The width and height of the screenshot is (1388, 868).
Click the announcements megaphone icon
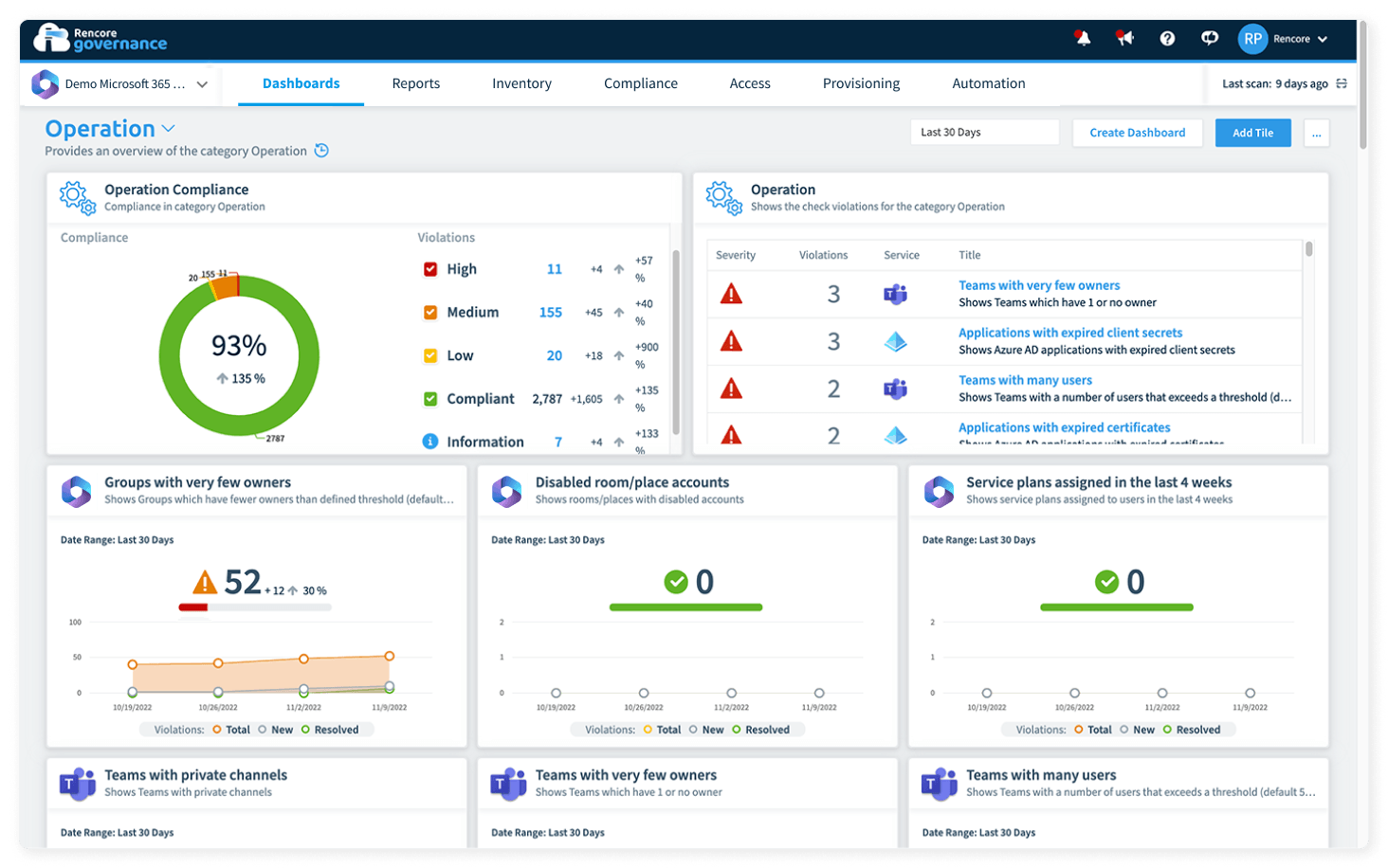tap(1124, 39)
